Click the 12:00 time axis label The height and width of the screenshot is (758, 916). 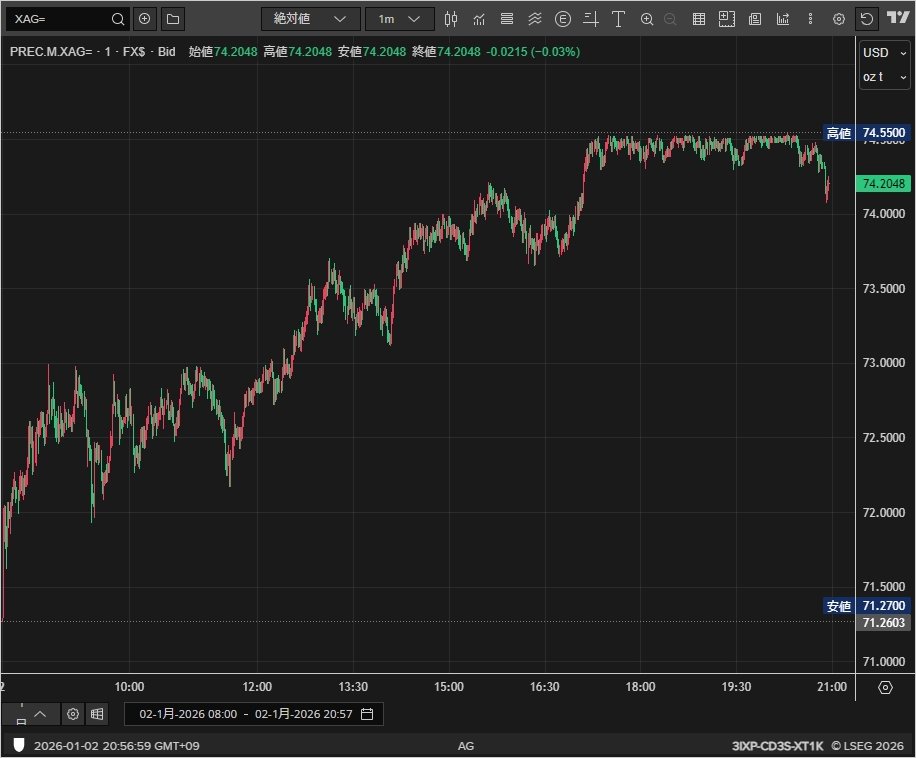(257, 687)
